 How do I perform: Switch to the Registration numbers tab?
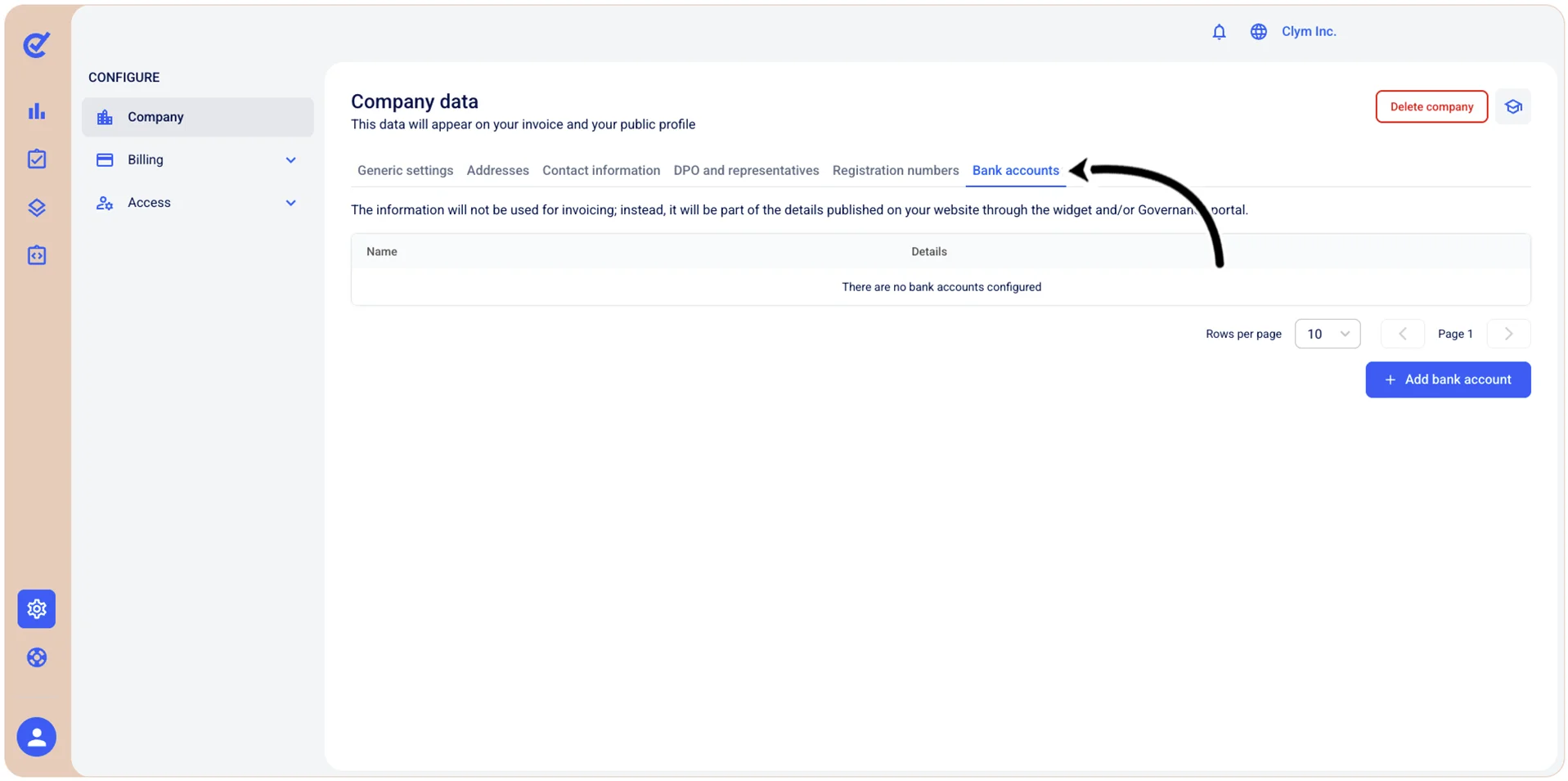click(x=896, y=170)
